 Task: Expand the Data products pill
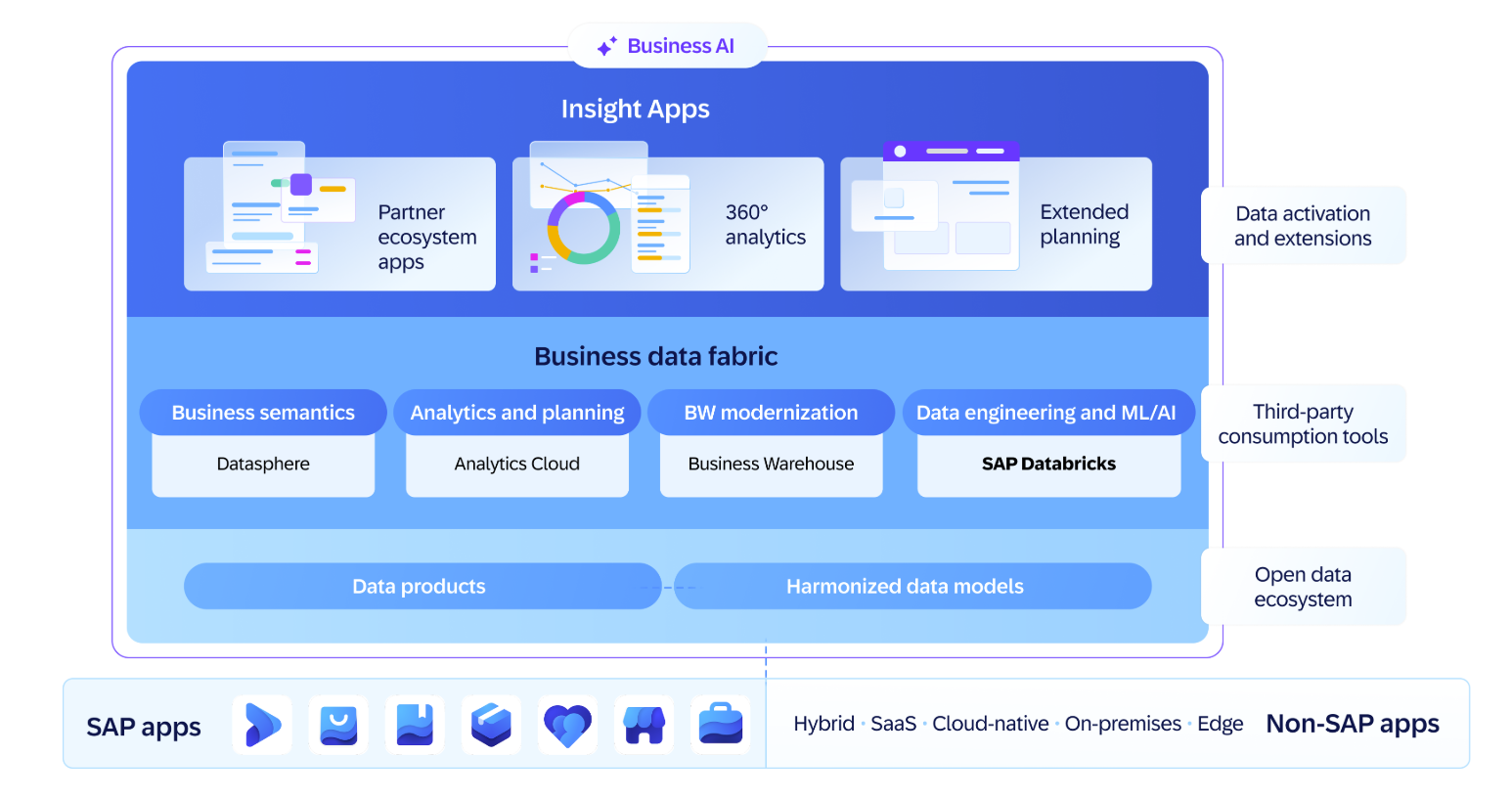coord(422,586)
